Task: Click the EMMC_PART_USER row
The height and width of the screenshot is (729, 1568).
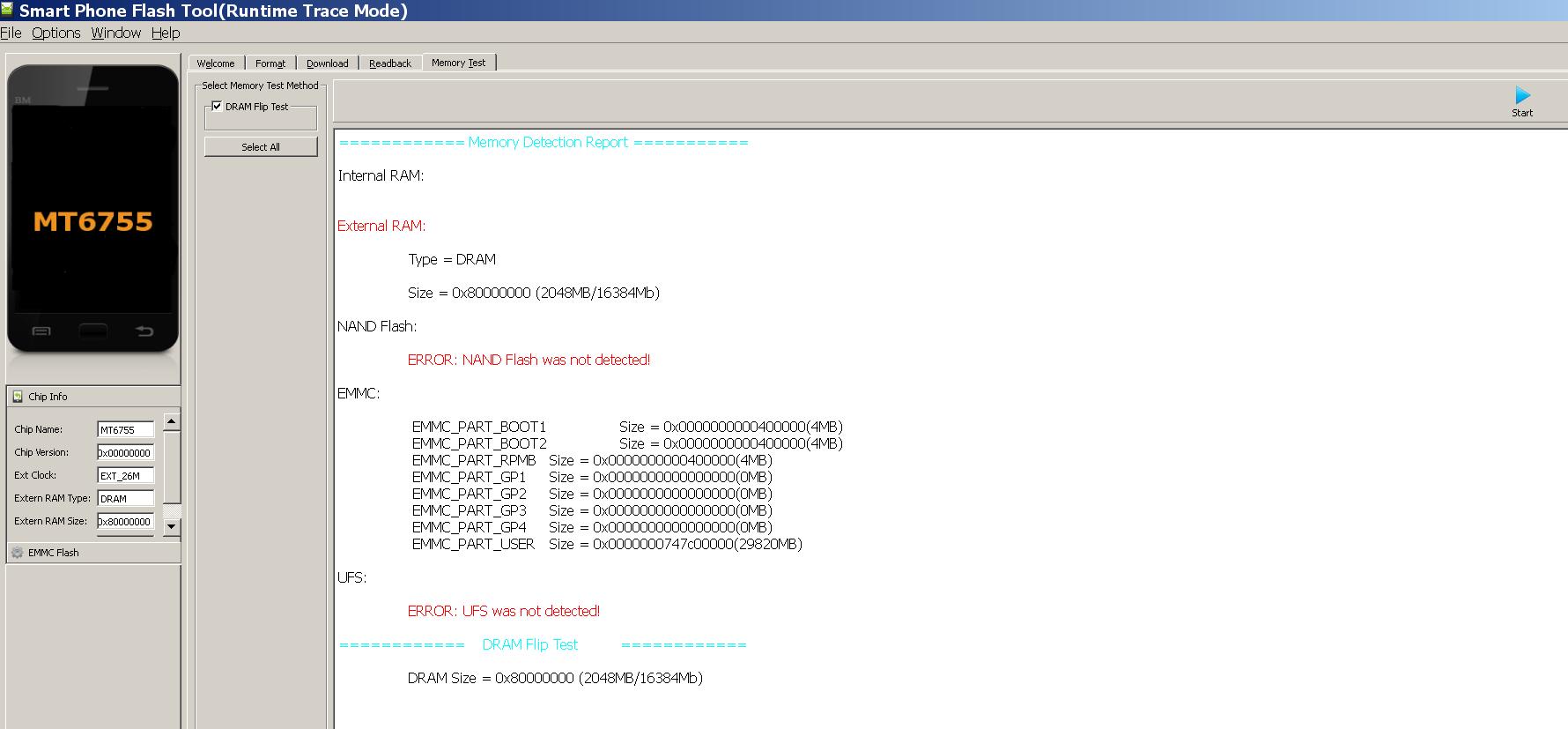Action: pyautogui.click(x=607, y=544)
